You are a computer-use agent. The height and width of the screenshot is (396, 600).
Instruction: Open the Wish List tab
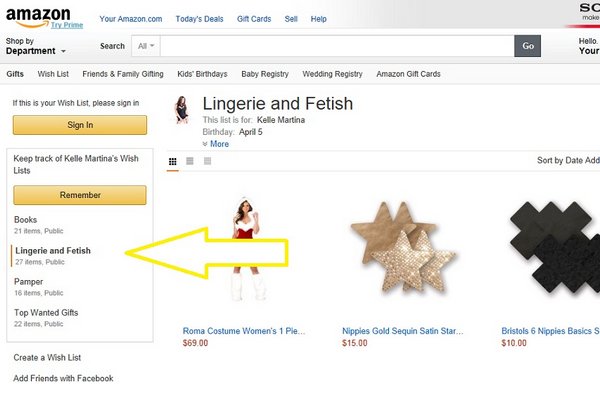(x=53, y=74)
